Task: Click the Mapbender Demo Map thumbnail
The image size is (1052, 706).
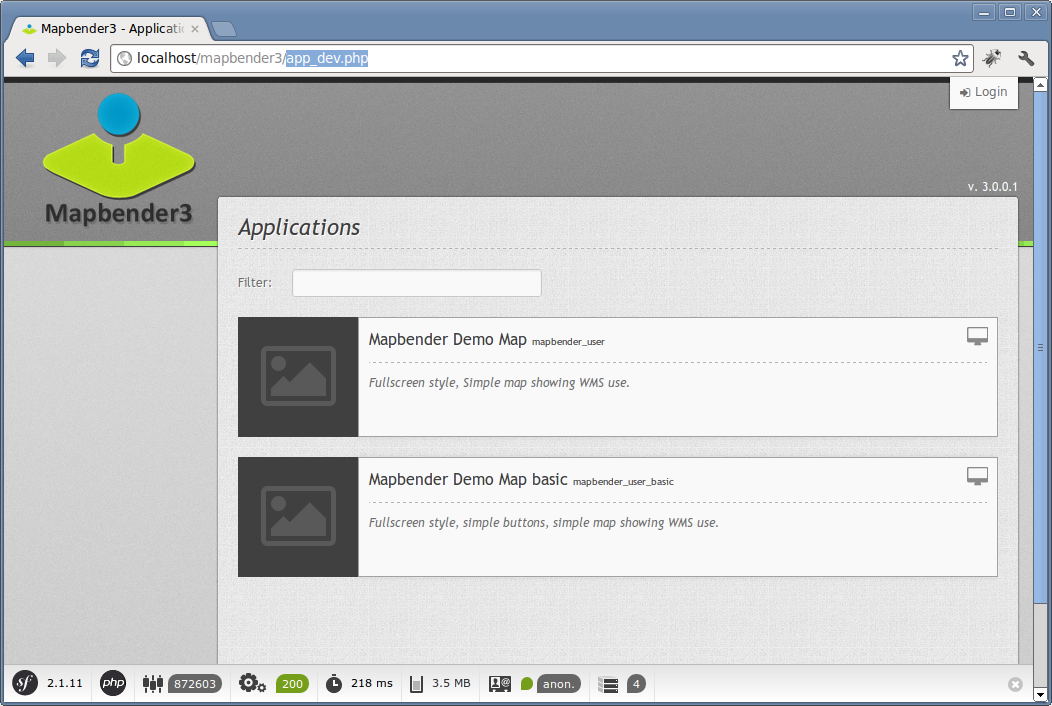Action: (x=298, y=377)
